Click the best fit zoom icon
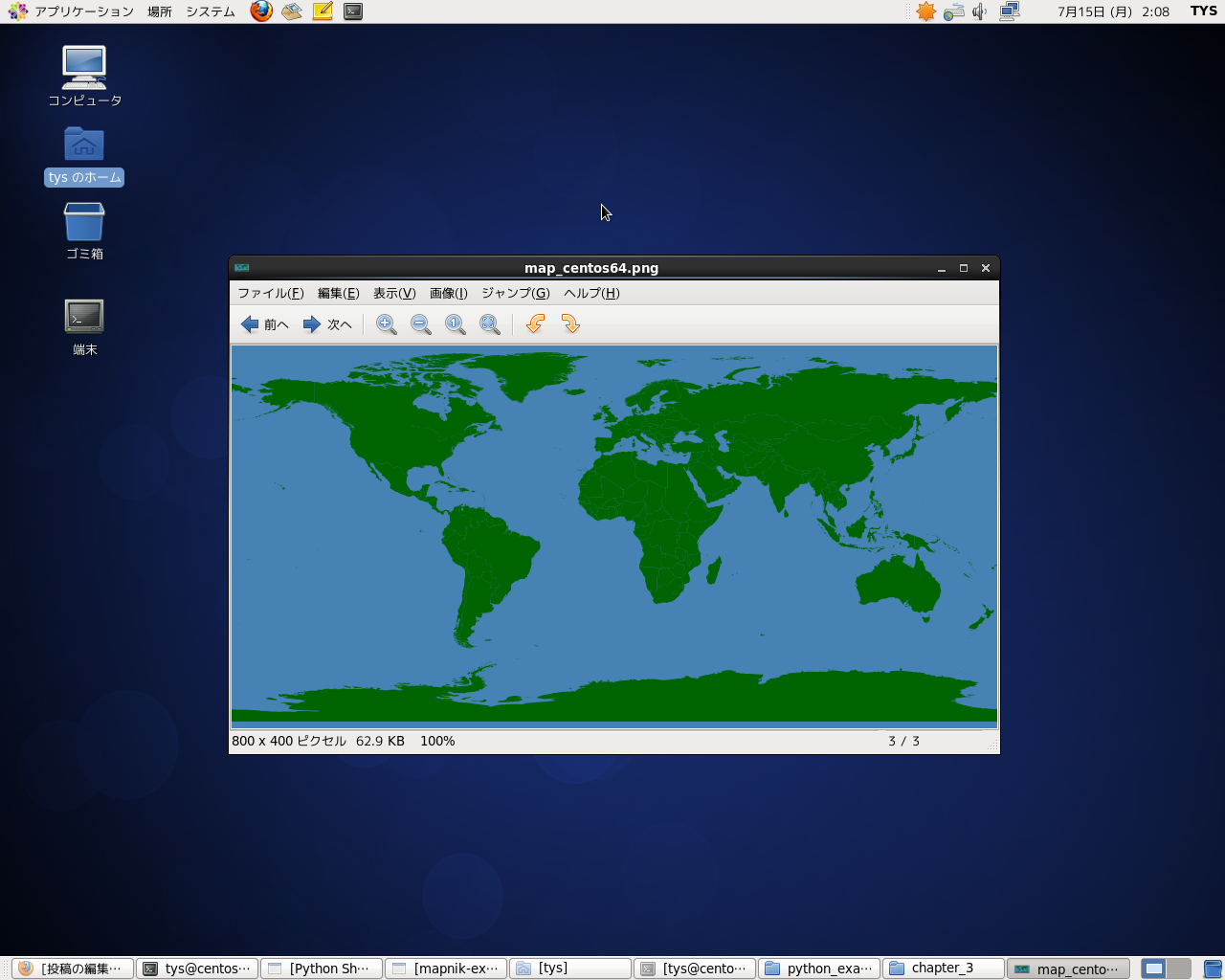The image size is (1225, 980). pos(490,324)
